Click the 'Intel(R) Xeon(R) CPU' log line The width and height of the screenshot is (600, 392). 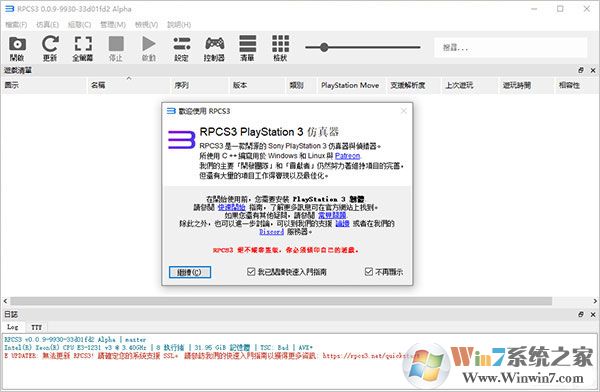pos(158,348)
